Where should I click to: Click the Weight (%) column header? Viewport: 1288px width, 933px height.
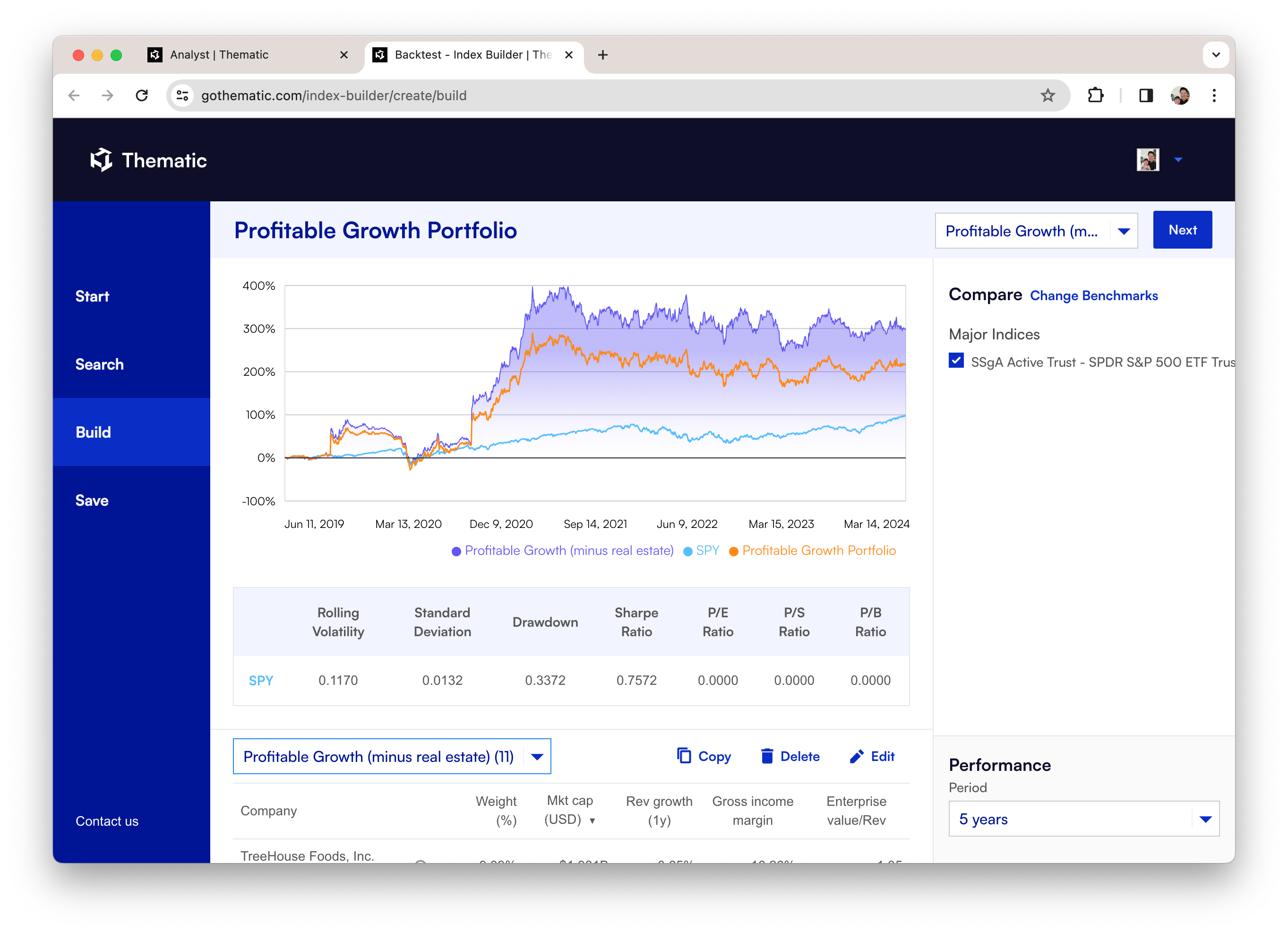[496, 810]
